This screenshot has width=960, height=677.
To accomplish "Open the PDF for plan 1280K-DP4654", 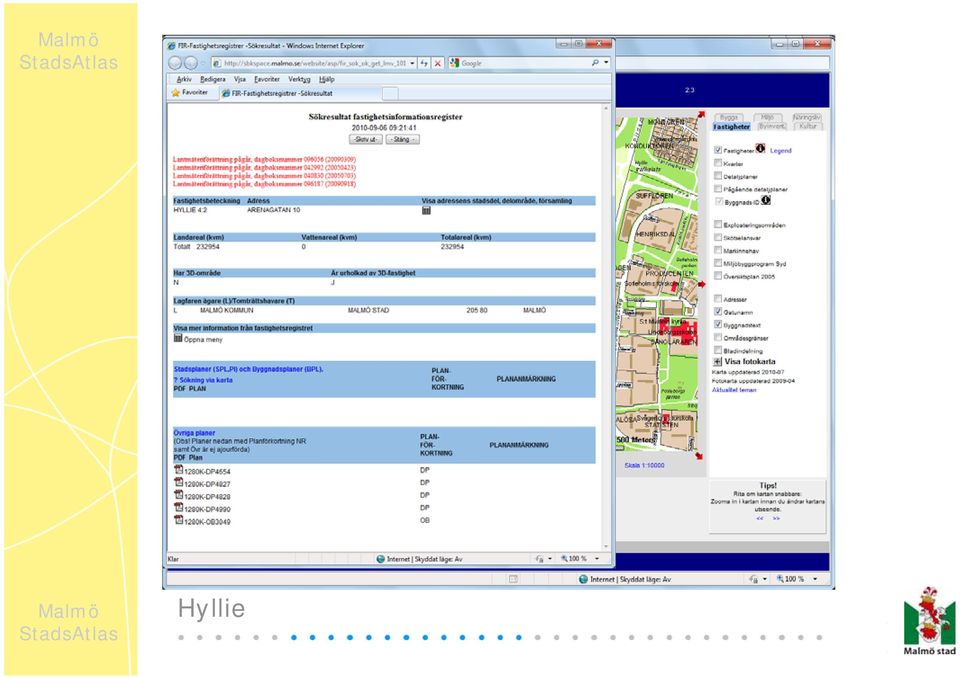I will point(179,469).
